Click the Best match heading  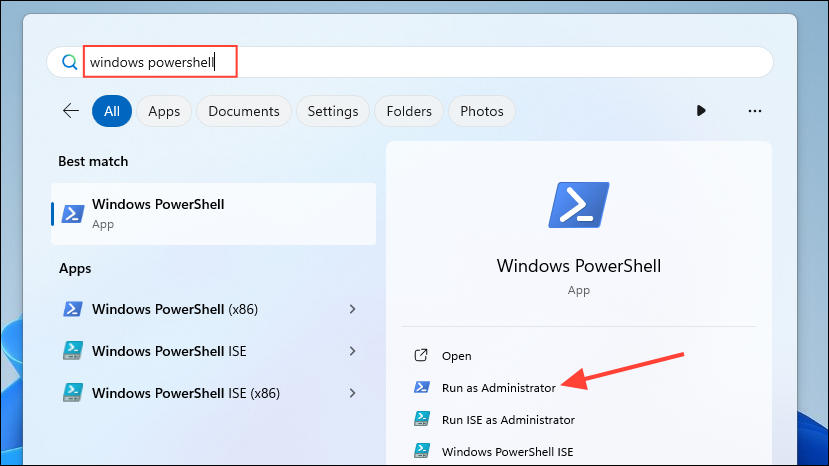point(93,161)
